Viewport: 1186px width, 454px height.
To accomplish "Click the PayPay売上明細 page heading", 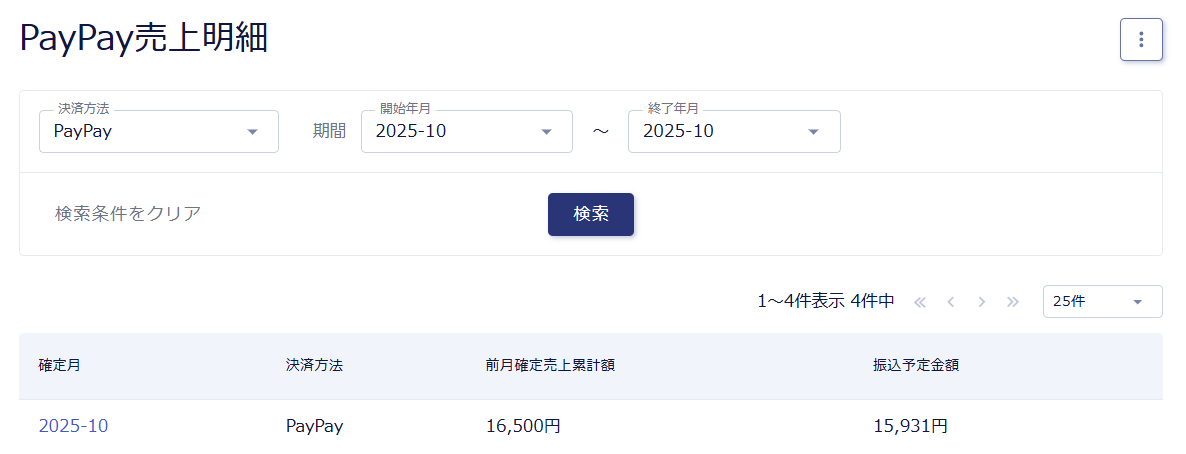I will (144, 39).
